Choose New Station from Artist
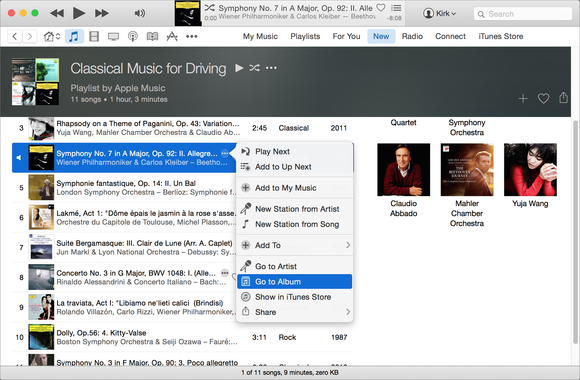 click(x=294, y=209)
